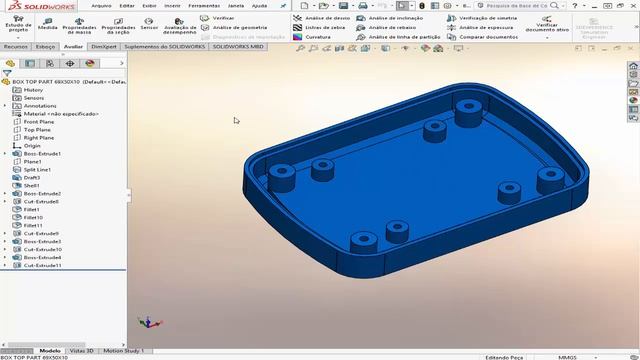640x360 pixels.
Task: Click the search field Pesquisa da Base
Action: pyautogui.click(x=516, y=6)
